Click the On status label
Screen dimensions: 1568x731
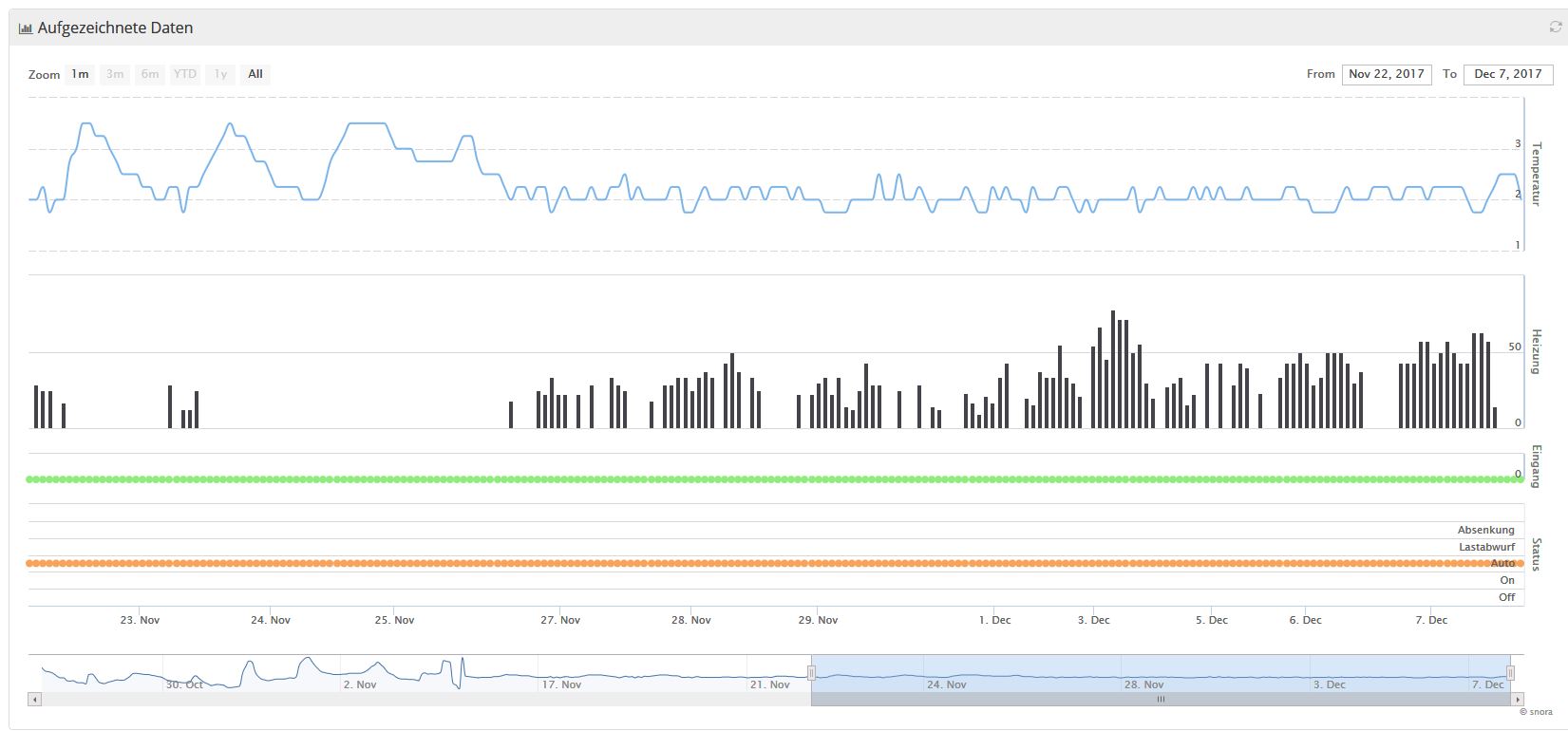pos(1507,580)
